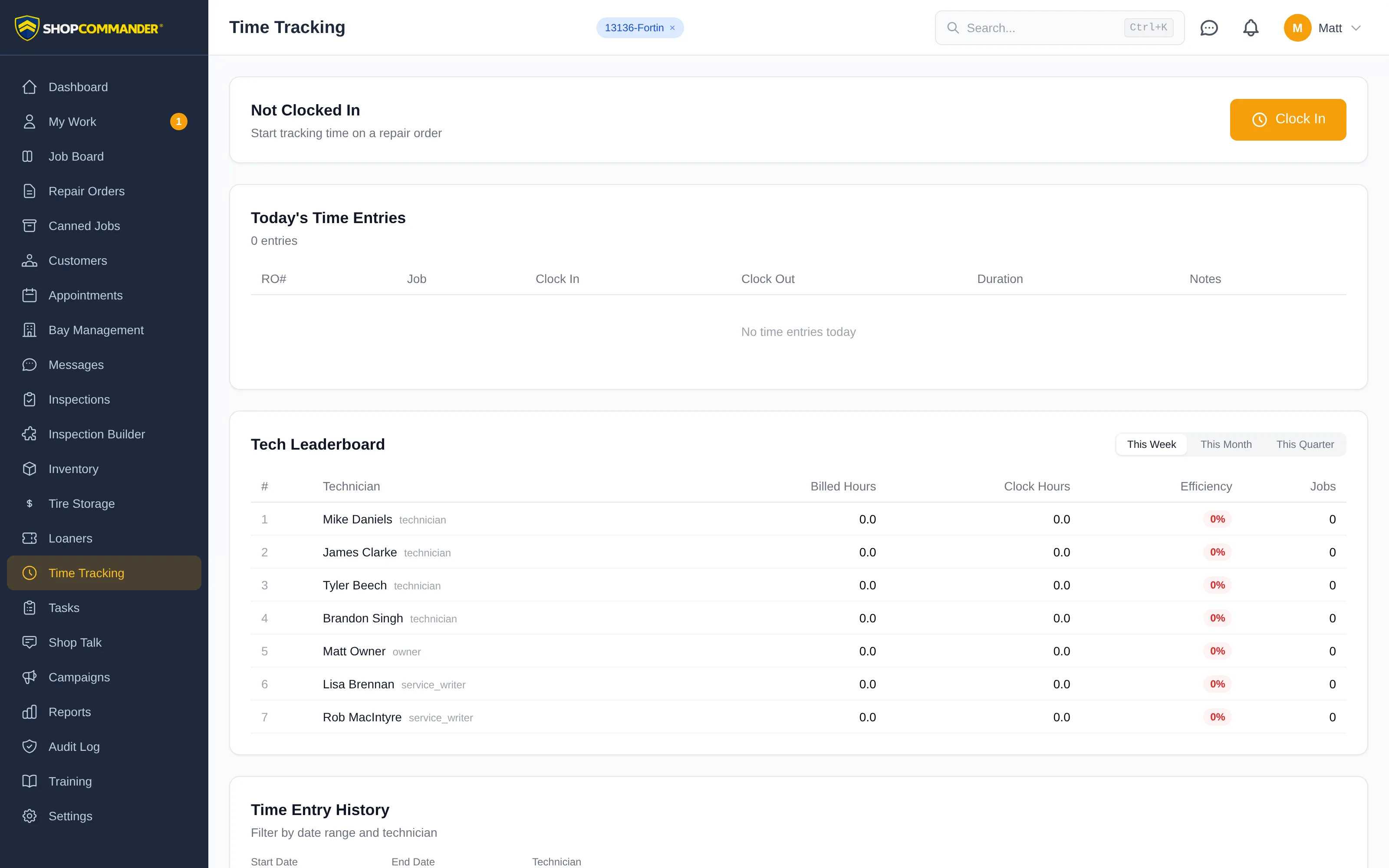The image size is (1389, 868).
Task: Open the Inspection Builder puzzle icon
Action: pos(29,434)
